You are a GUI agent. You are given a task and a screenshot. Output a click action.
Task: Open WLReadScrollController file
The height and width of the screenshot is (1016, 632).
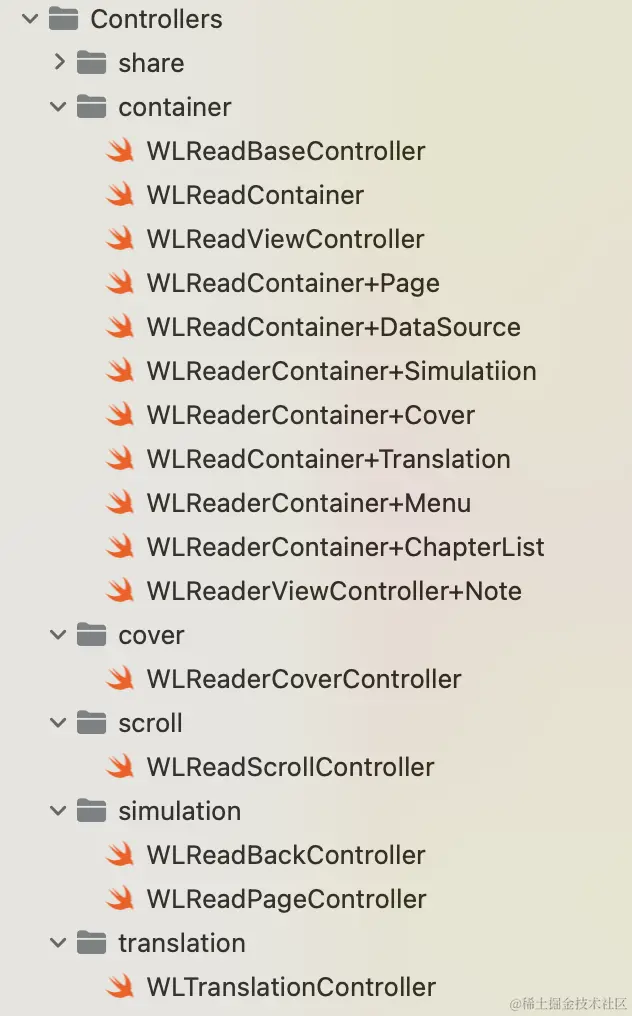(x=290, y=767)
